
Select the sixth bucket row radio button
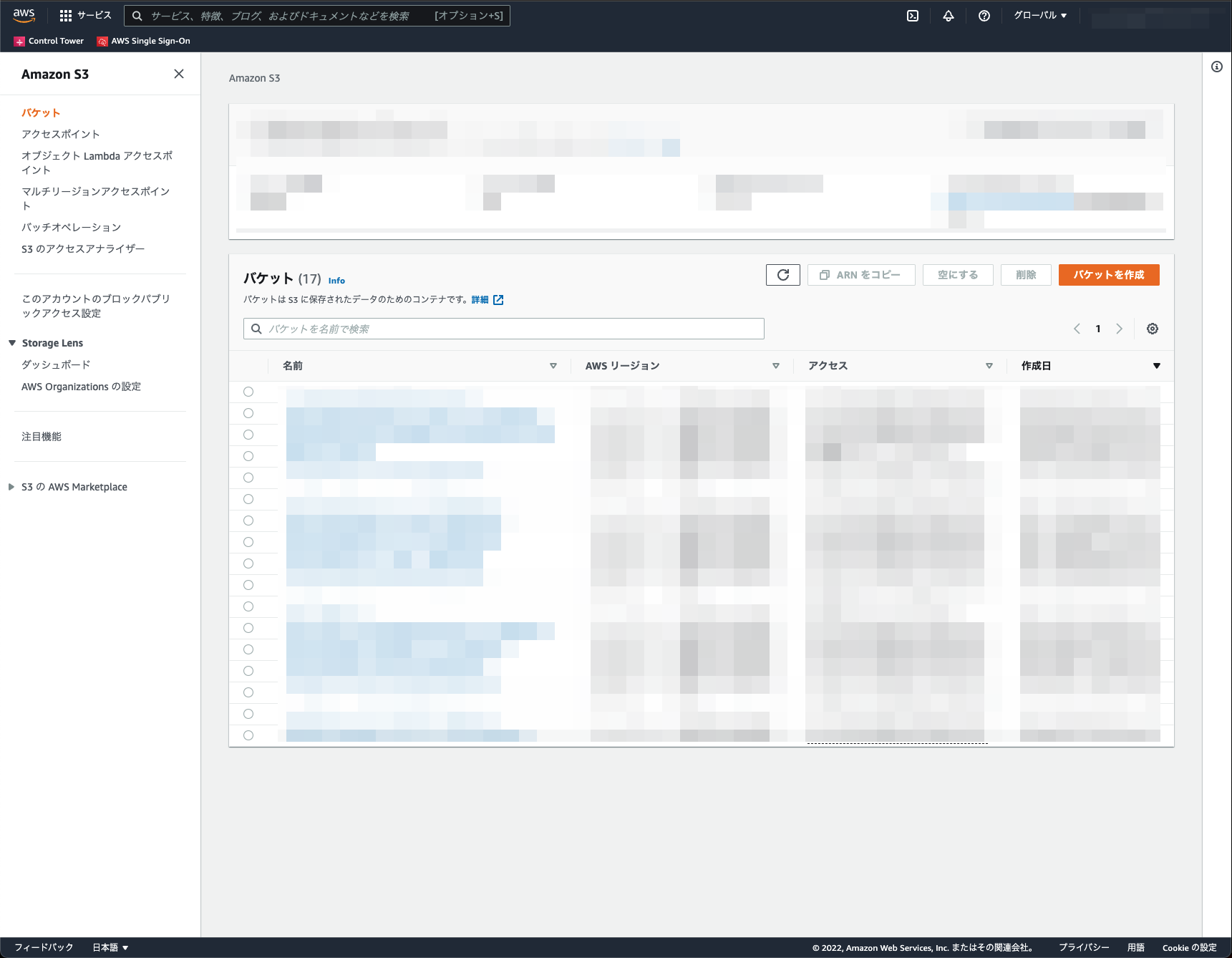tap(248, 499)
